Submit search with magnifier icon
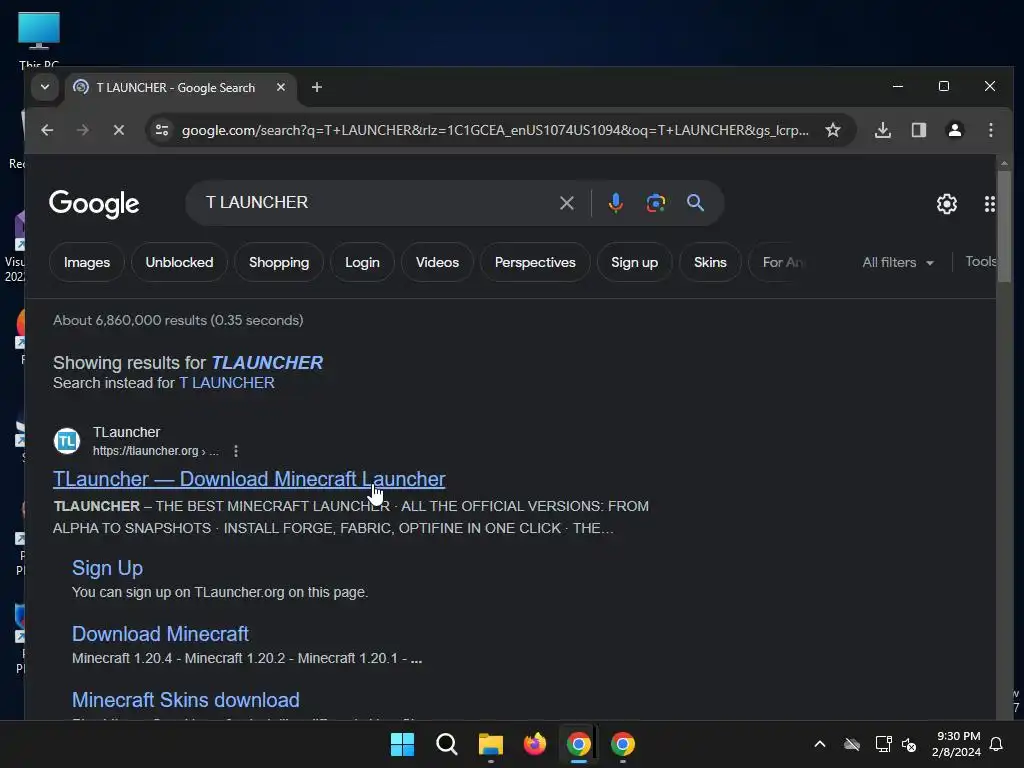The width and height of the screenshot is (1024, 768). tap(696, 203)
